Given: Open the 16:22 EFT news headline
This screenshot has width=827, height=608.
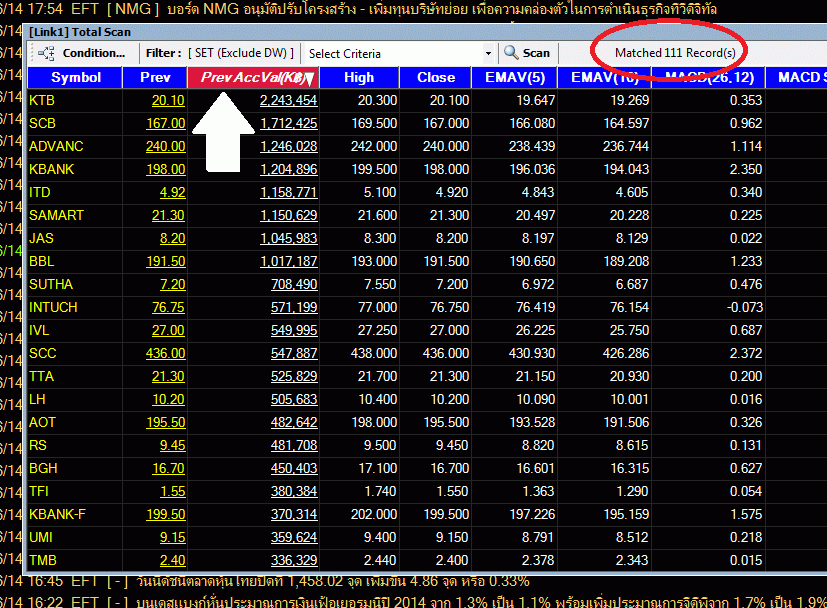Looking at the screenshot, I should pos(481,602).
